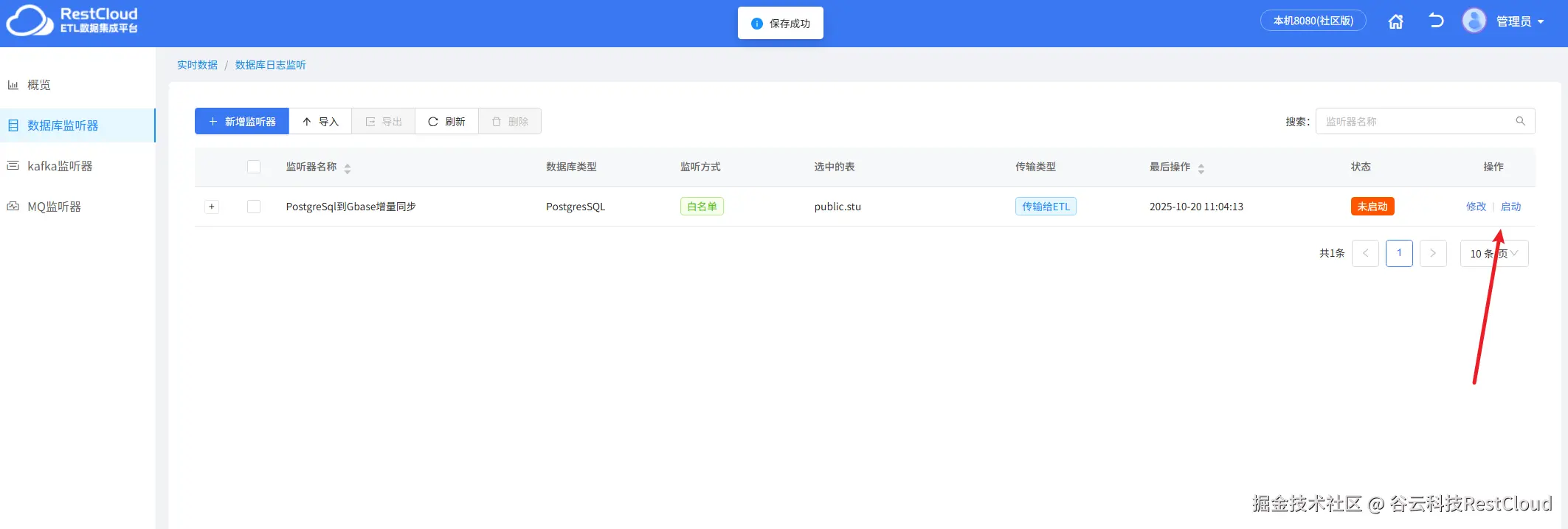Click the 删除 button
Image resolution: width=1568 pixels, height=529 pixels.
[x=510, y=121]
